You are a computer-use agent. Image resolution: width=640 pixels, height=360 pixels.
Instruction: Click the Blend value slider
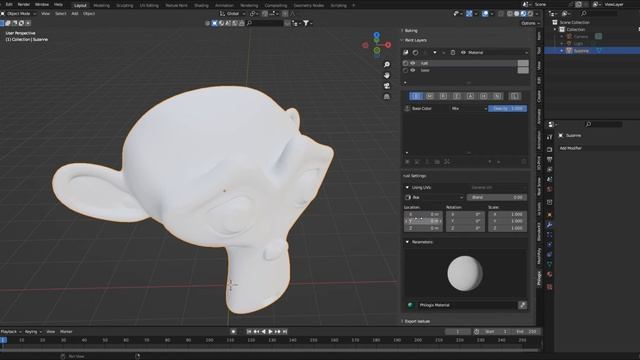(497, 198)
